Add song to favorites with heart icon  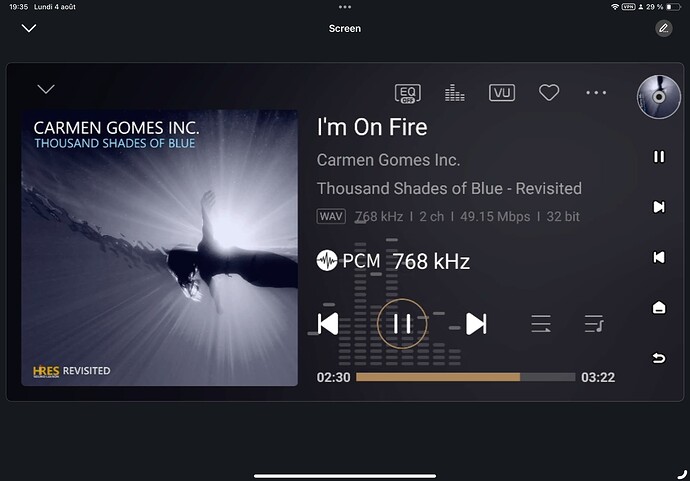tap(549, 93)
